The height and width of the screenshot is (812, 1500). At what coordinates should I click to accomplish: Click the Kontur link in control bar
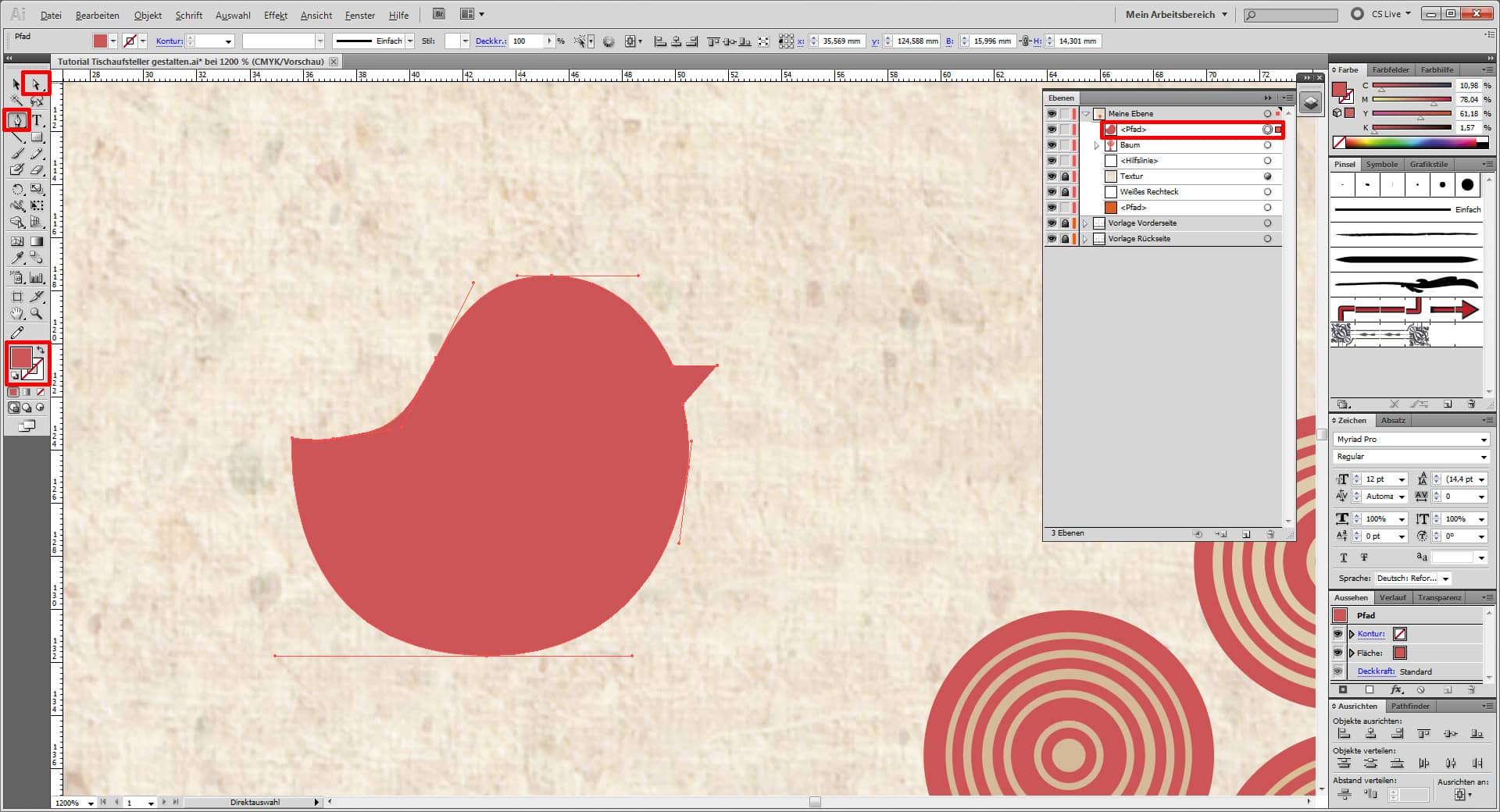[x=170, y=41]
